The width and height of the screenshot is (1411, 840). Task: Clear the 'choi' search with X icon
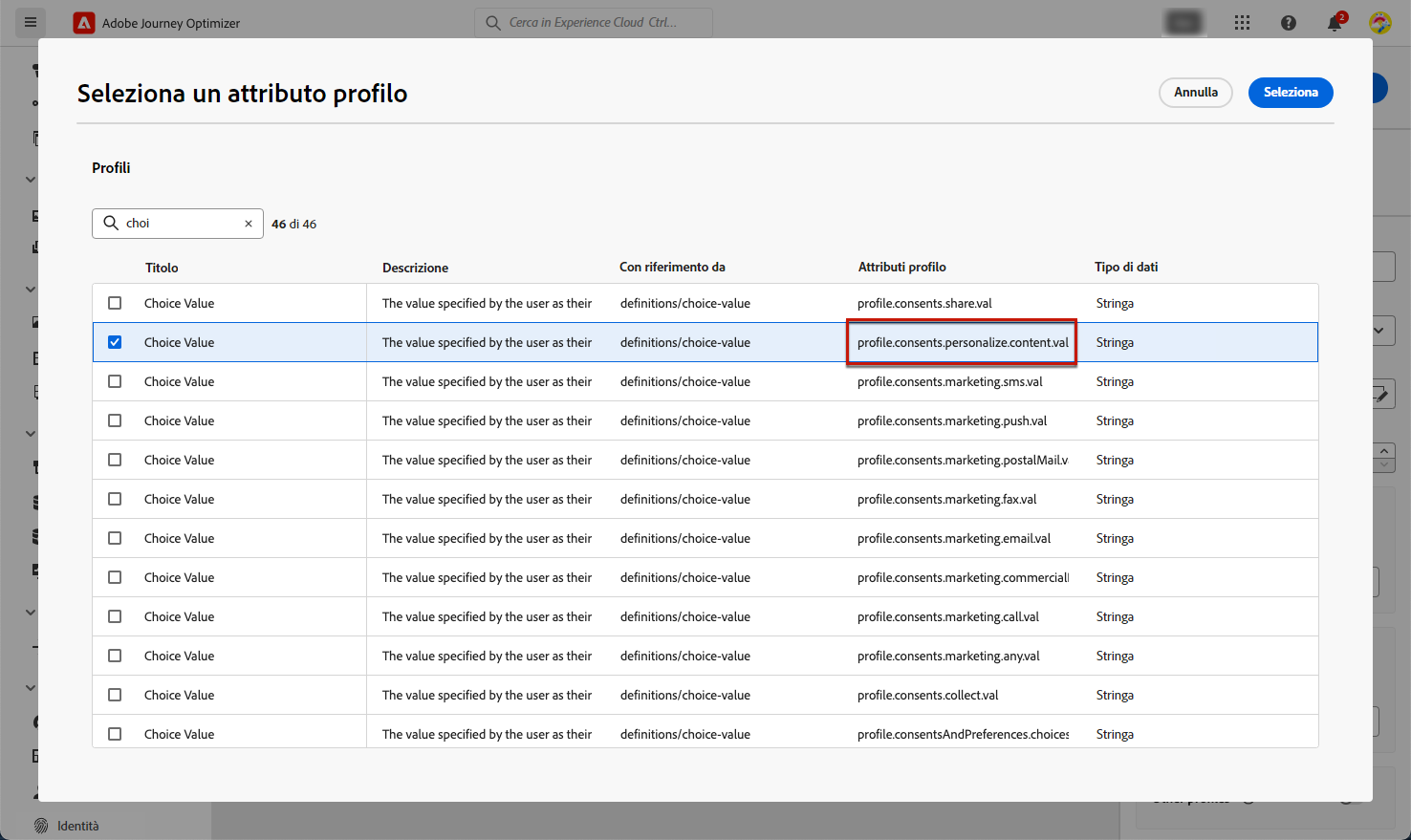pyautogui.click(x=249, y=224)
